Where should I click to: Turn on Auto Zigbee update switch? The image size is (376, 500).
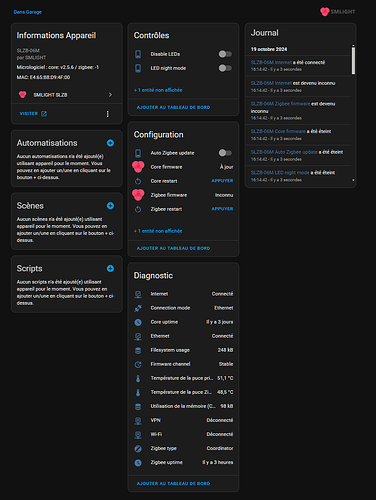[225, 153]
